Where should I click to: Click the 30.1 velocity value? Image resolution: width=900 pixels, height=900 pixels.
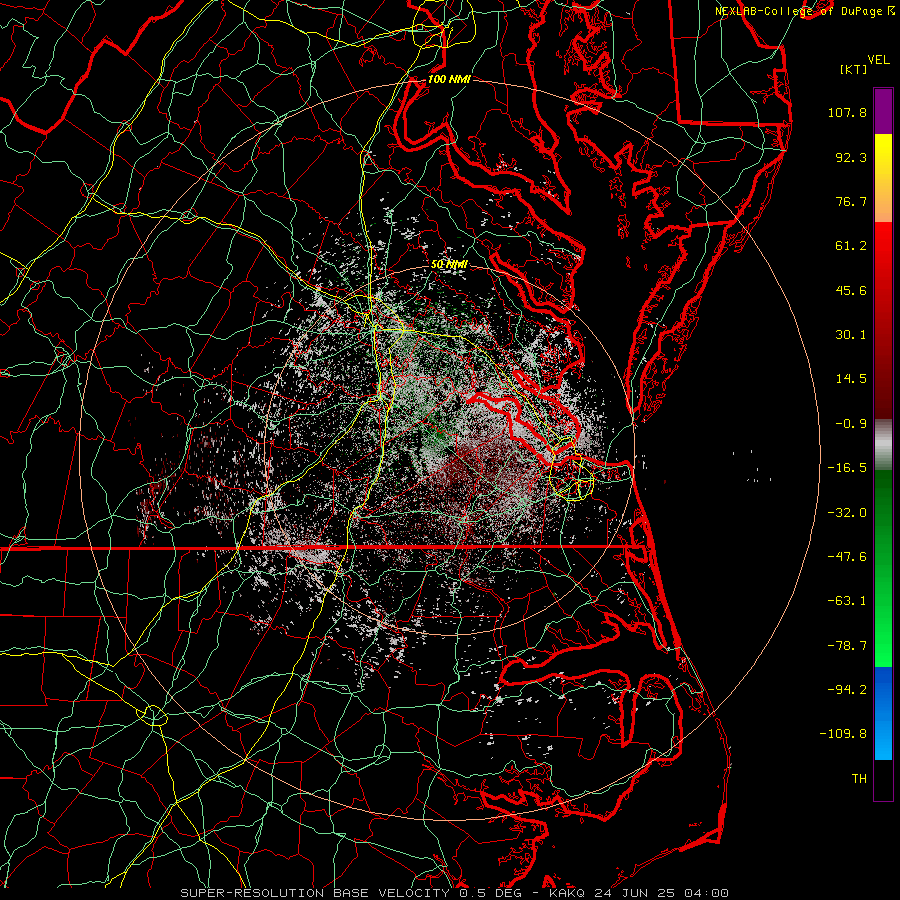click(x=851, y=335)
